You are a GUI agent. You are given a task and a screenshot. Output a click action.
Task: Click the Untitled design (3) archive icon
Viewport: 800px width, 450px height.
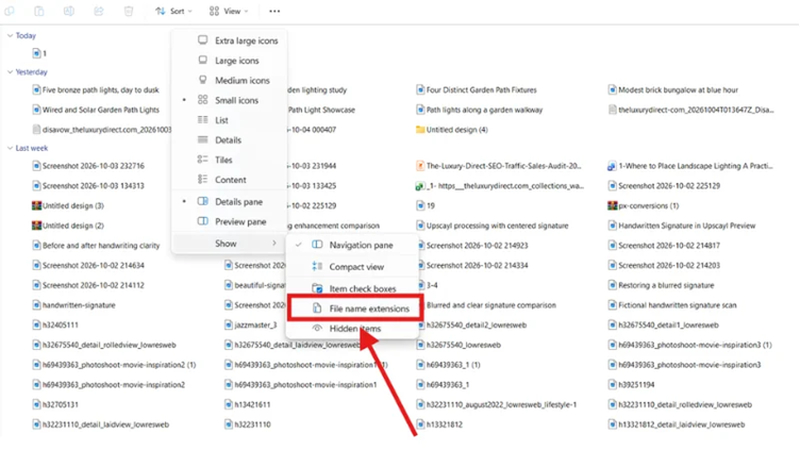point(36,206)
